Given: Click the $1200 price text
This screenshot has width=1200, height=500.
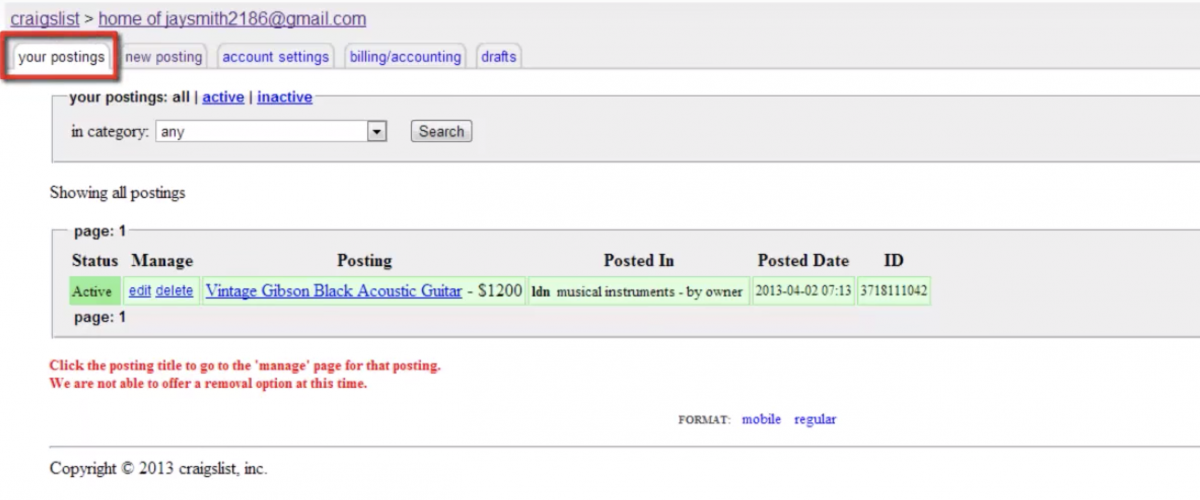Looking at the screenshot, I should coord(500,291).
